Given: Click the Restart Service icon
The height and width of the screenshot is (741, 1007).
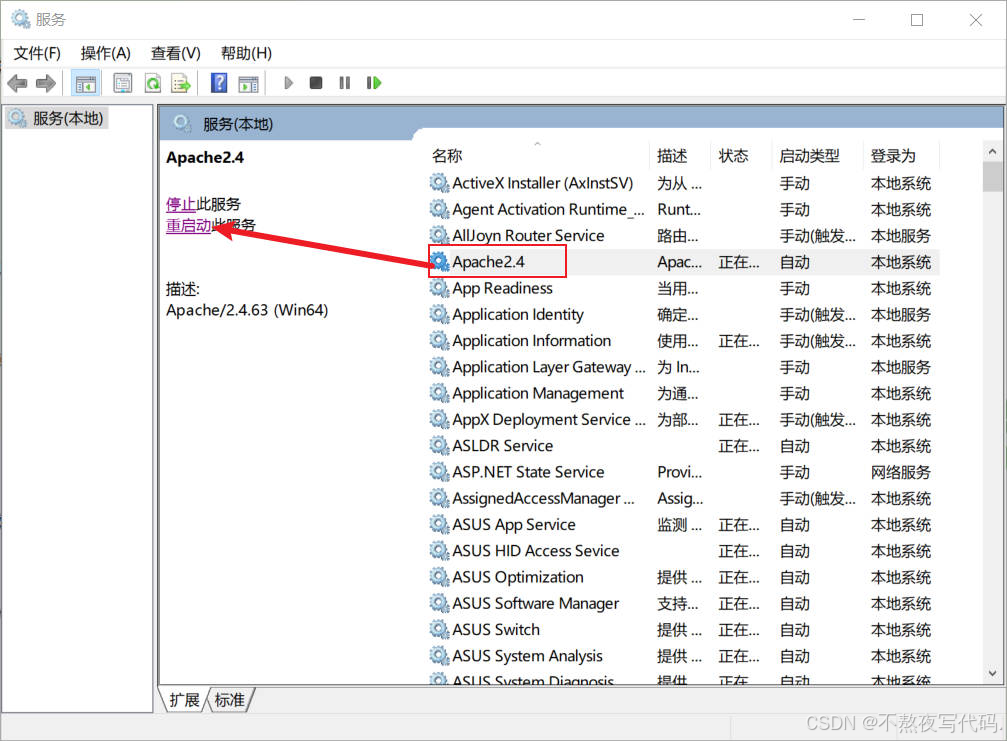Looking at the screenshot, I should [373, 83].
